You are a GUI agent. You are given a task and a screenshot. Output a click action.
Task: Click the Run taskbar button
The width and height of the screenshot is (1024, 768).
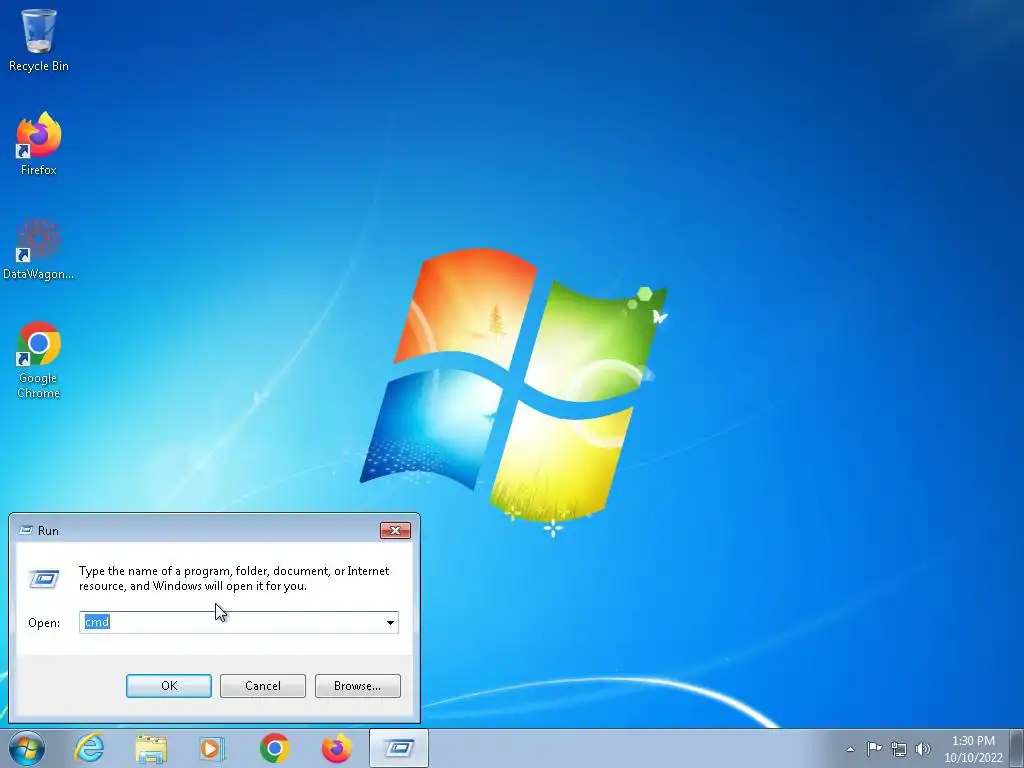click(399, 748)
